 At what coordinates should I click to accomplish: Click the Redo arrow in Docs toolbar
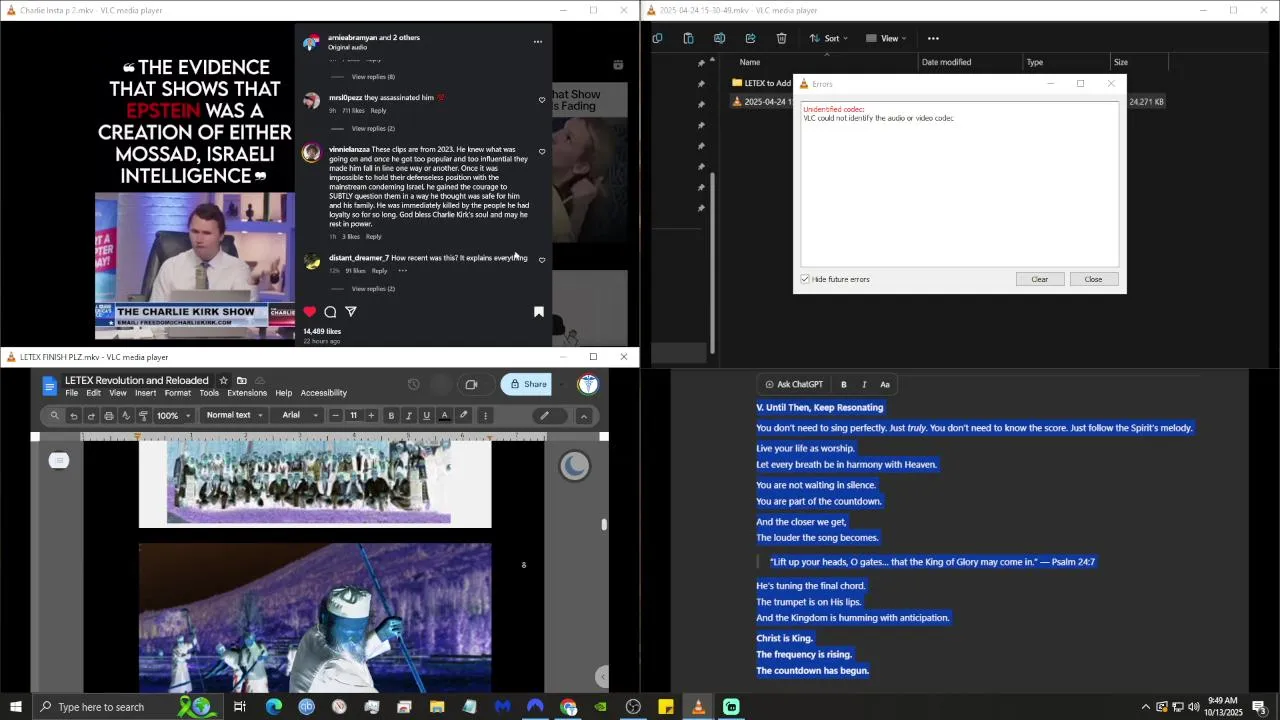tap(91, 416)
